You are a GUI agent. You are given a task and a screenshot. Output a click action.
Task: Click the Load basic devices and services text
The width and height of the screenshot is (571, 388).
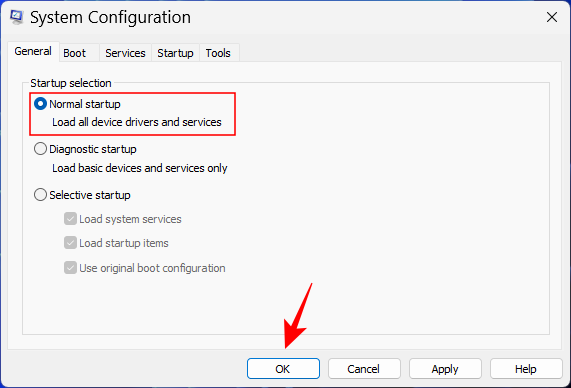tap(140, 168)
